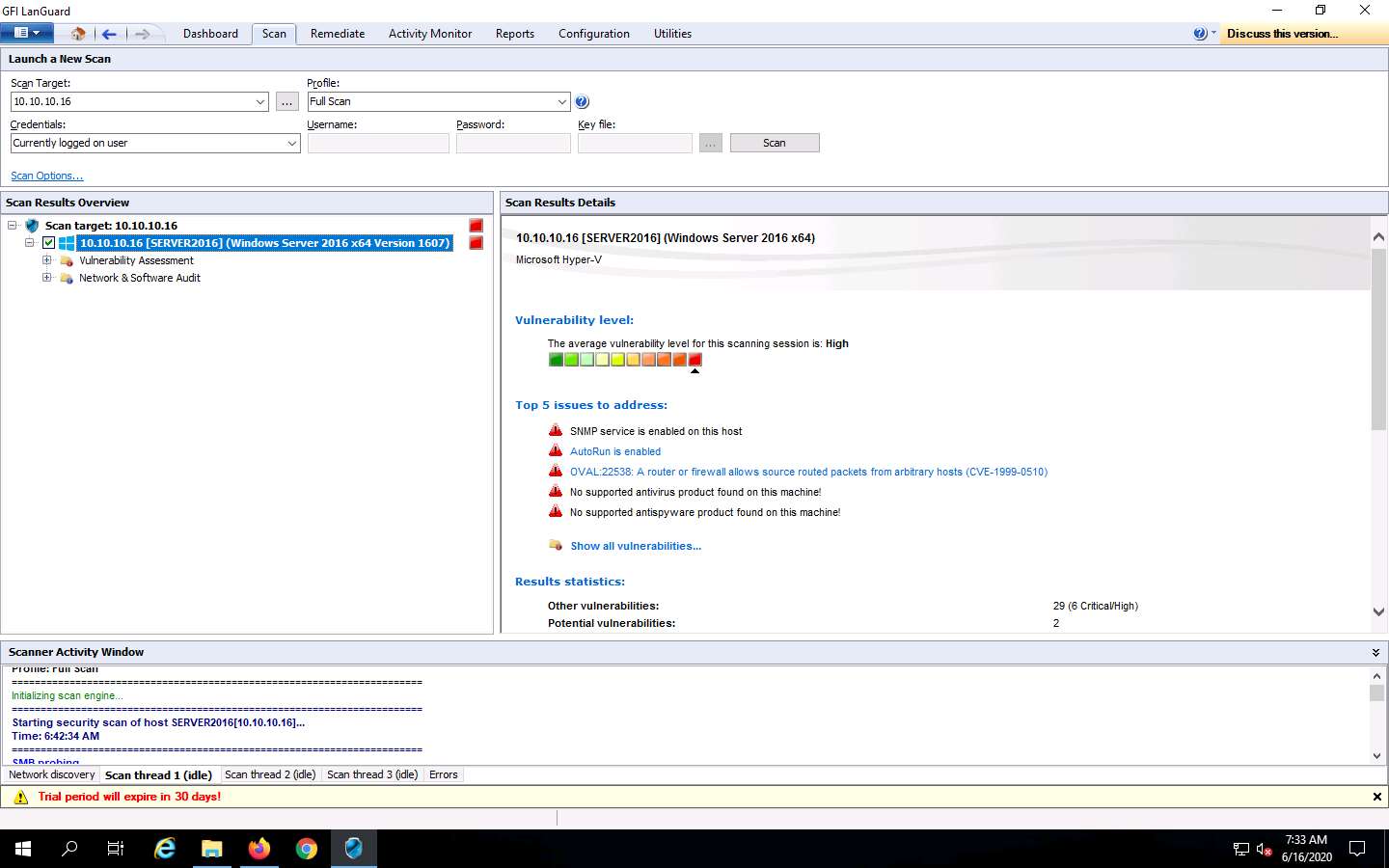Switch to Scan thread 3 (idle) tab

(372, 774)
